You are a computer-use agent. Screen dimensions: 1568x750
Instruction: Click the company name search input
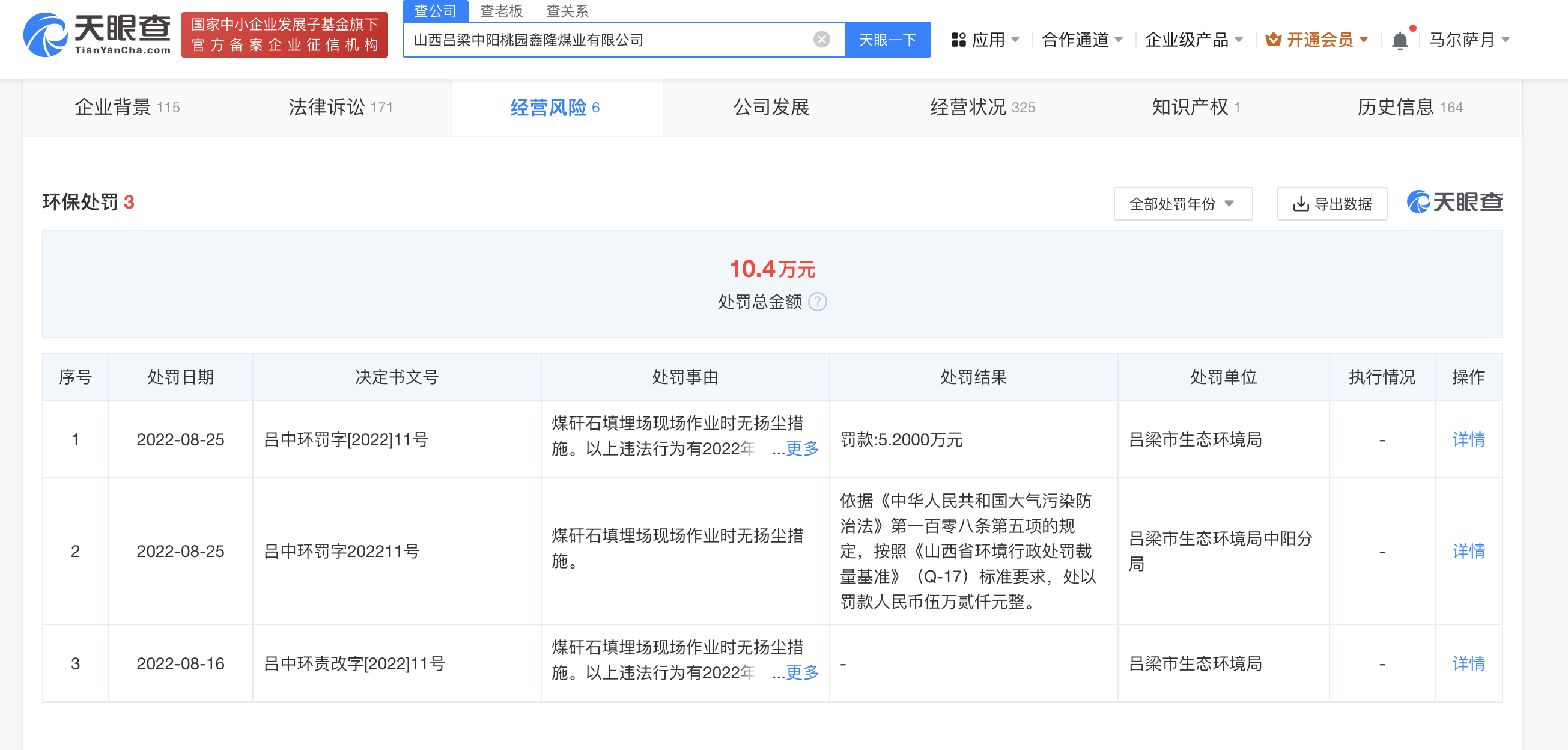tap(609, 40)
